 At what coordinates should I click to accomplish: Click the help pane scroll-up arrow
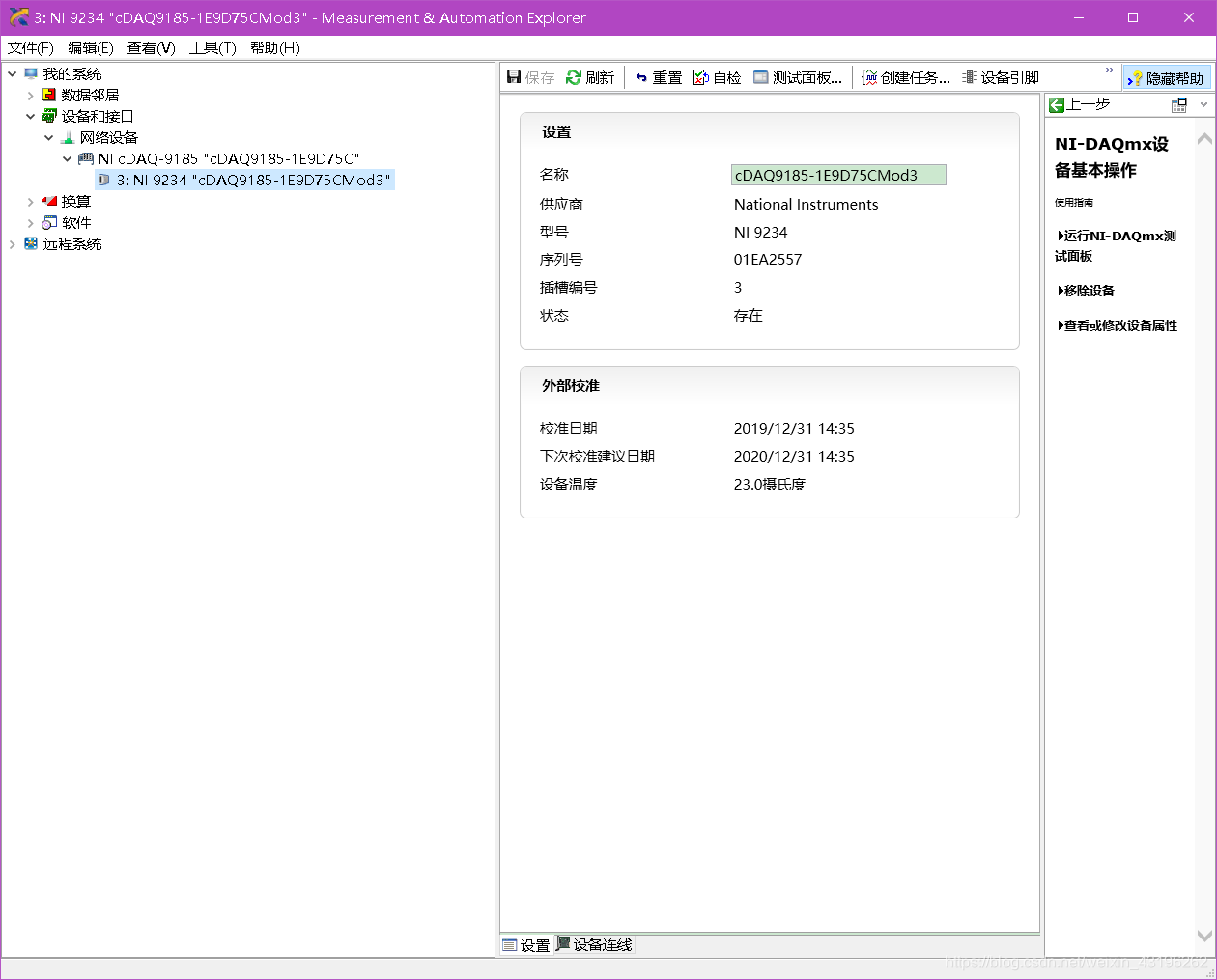pos(1204,138)
